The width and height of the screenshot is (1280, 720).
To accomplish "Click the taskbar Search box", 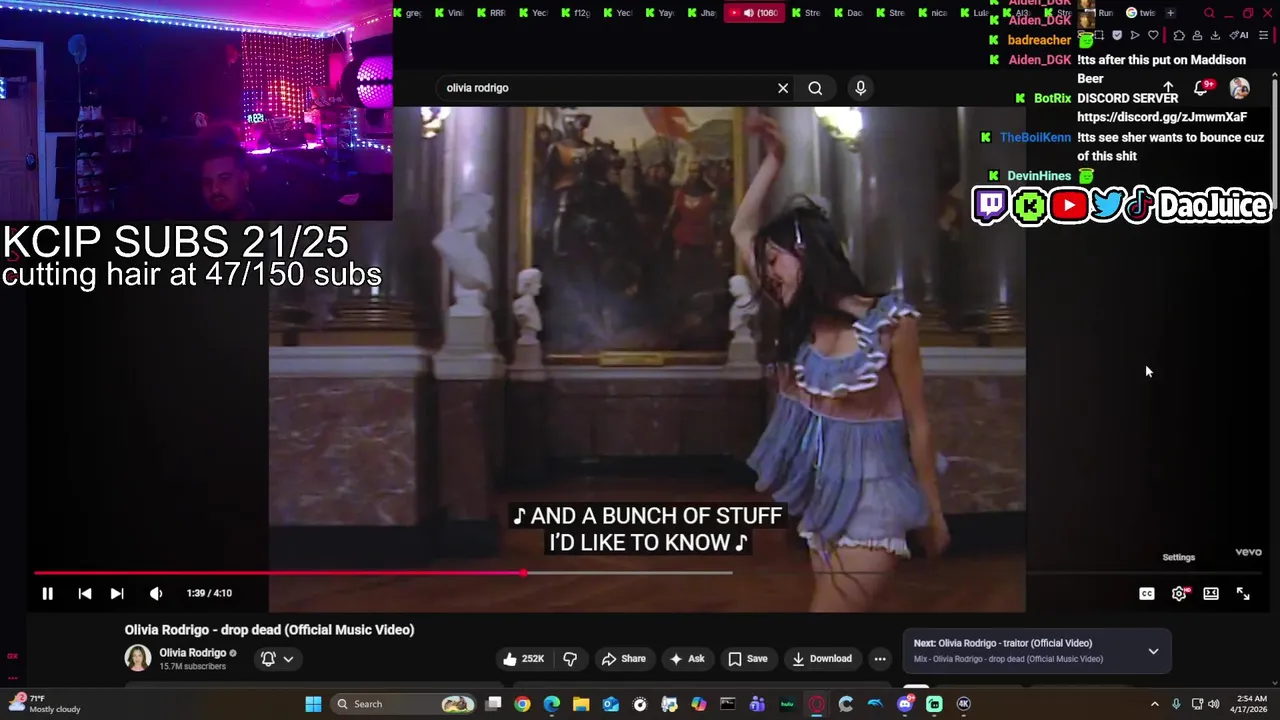I will [403, 704].
